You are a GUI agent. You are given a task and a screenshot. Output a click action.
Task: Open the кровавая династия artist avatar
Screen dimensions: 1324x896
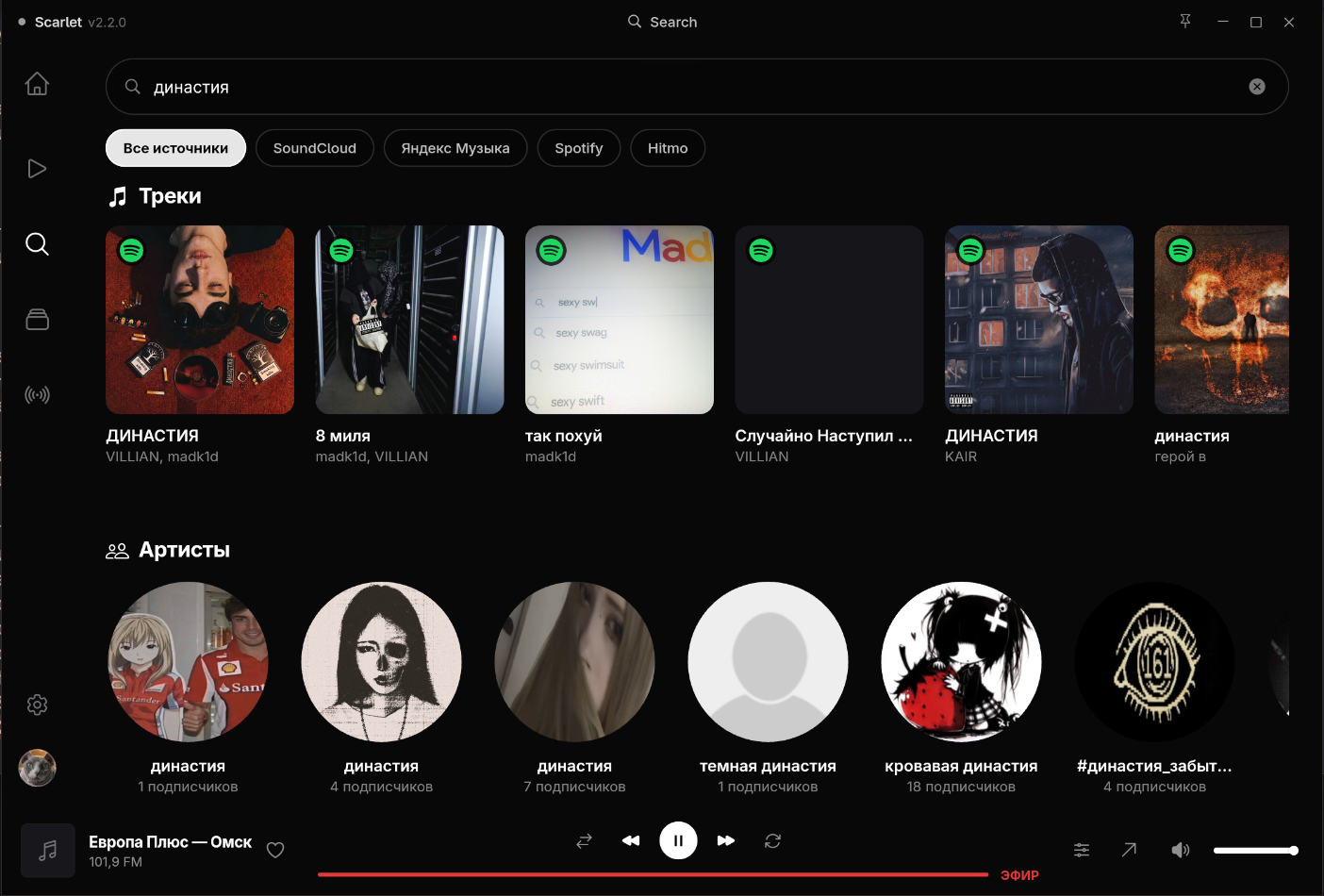click(x=961, y=661)
